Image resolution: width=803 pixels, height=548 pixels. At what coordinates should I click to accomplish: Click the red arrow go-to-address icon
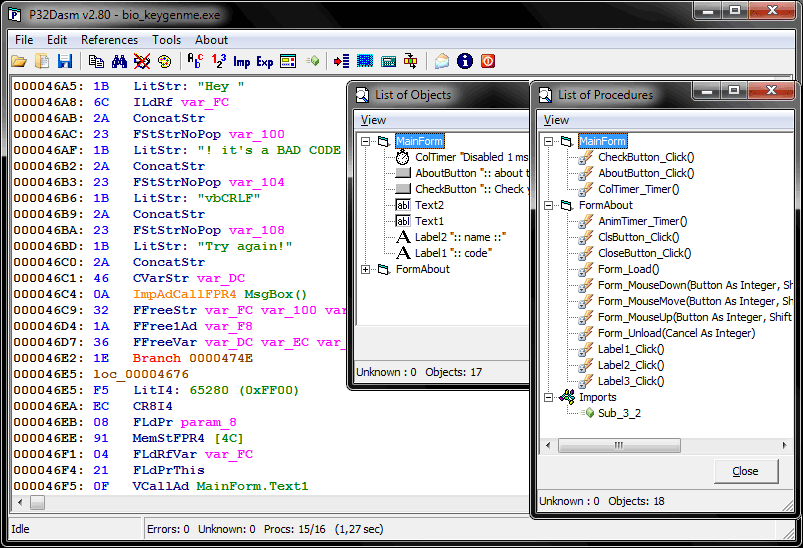tap(342, 61)
